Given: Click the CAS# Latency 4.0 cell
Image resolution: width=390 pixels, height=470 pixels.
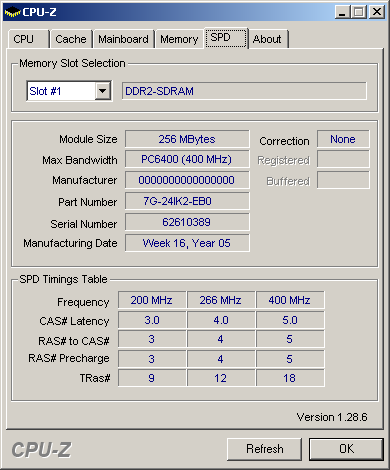Looking at the screenshot, I should click(221, 320).
